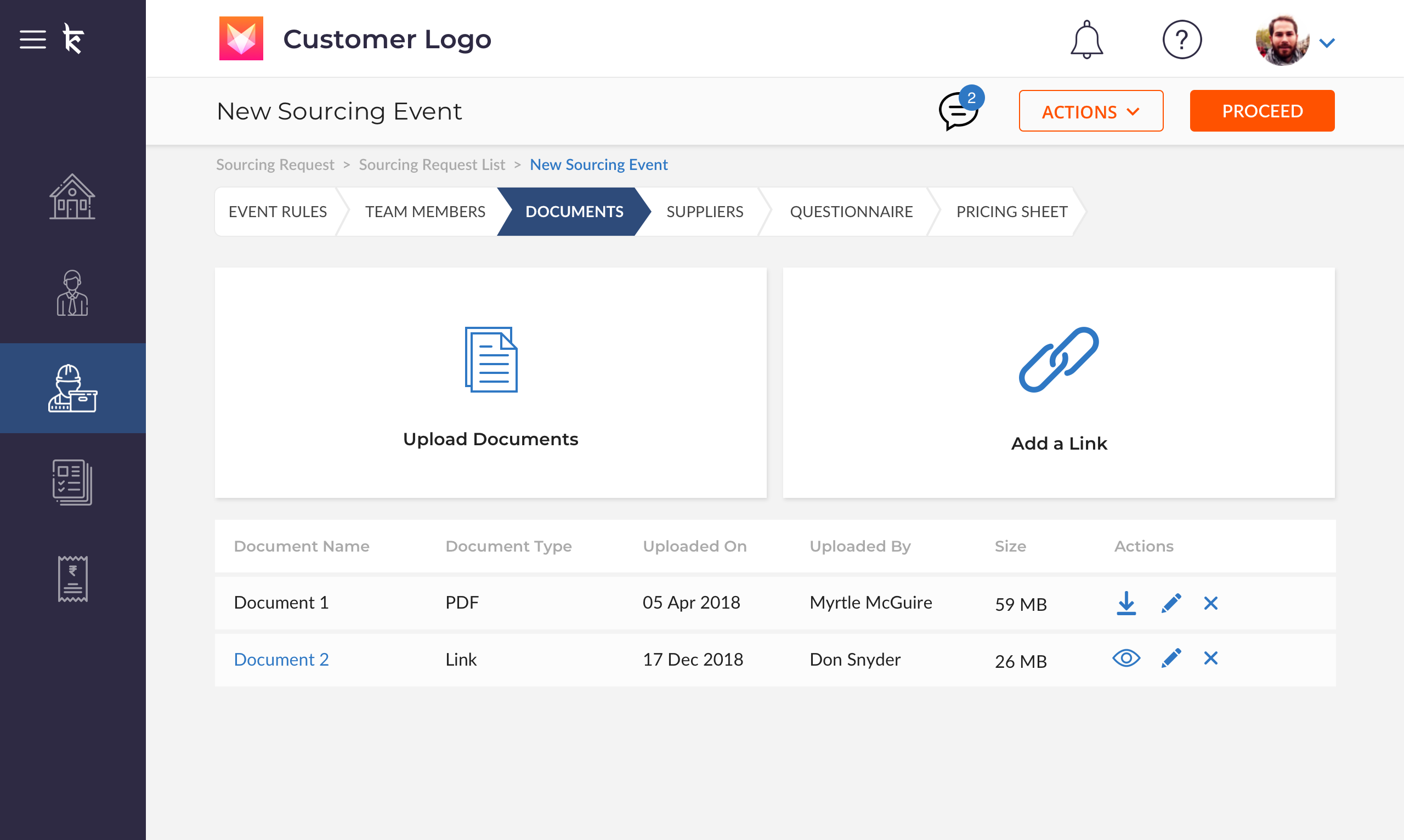The width and height of the screenshot is (1404, 840).
Task: Edit Document 2 with pencil icon
Action: (x=1171, y=659)
